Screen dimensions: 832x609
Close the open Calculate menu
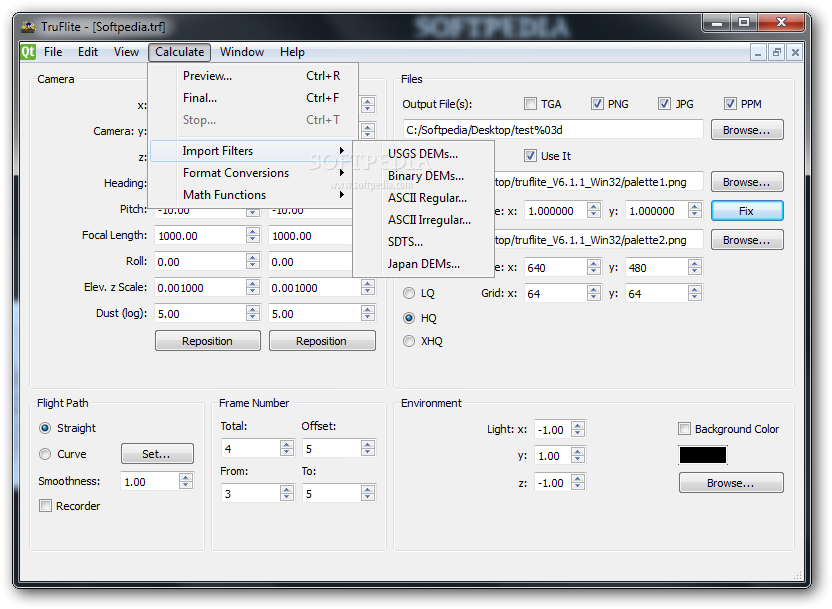(179, 52)
